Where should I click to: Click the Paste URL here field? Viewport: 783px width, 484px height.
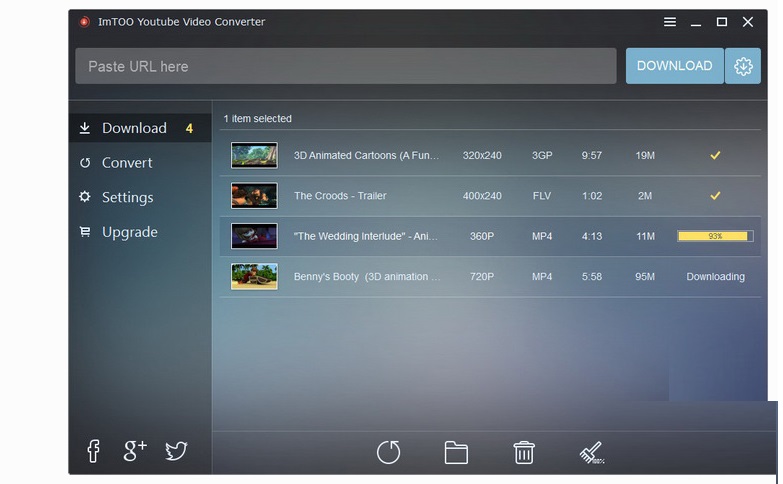tap(346, 66)
